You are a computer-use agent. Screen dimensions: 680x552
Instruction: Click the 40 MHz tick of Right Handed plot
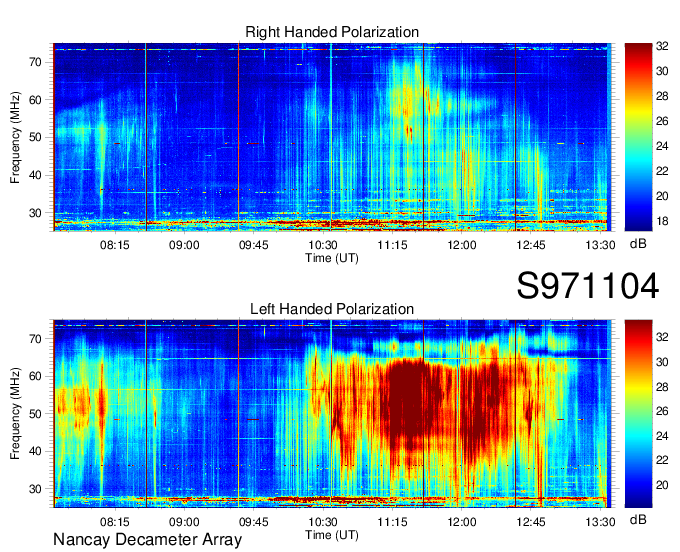pyautogui.click(x=35, y=176)
